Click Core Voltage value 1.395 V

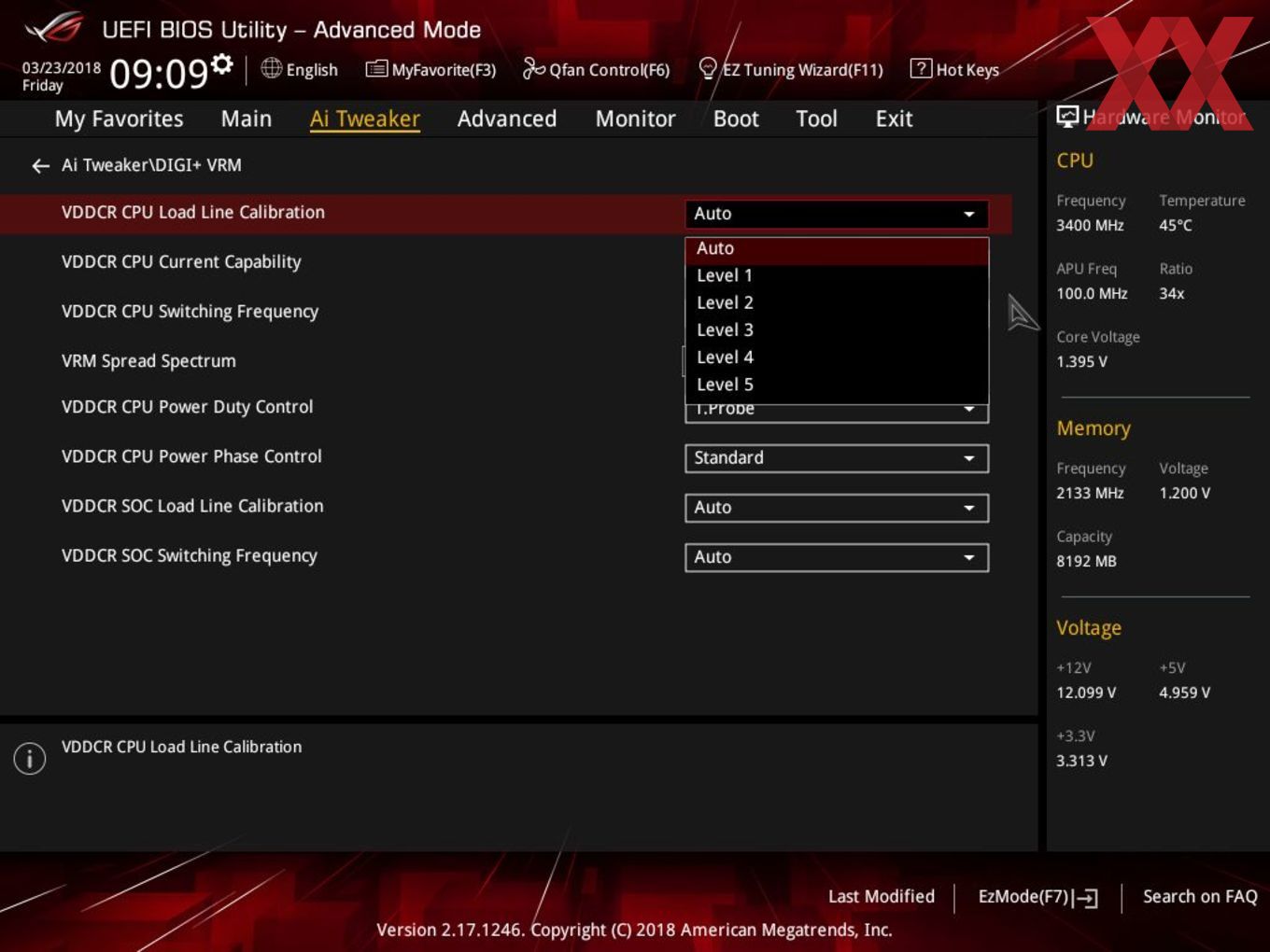(x=1081, y=361)
